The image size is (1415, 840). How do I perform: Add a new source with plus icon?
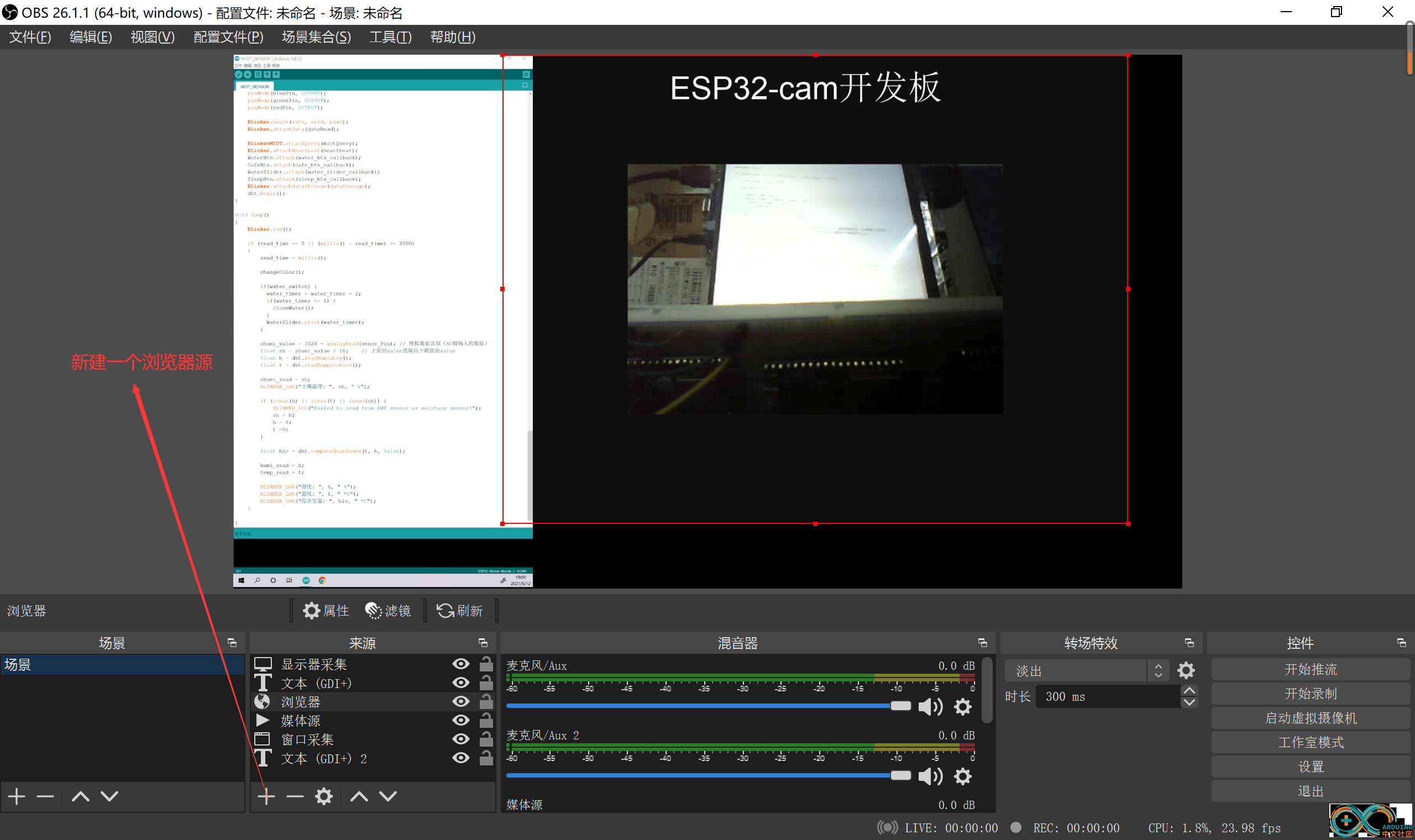click(x=266, y=796)
